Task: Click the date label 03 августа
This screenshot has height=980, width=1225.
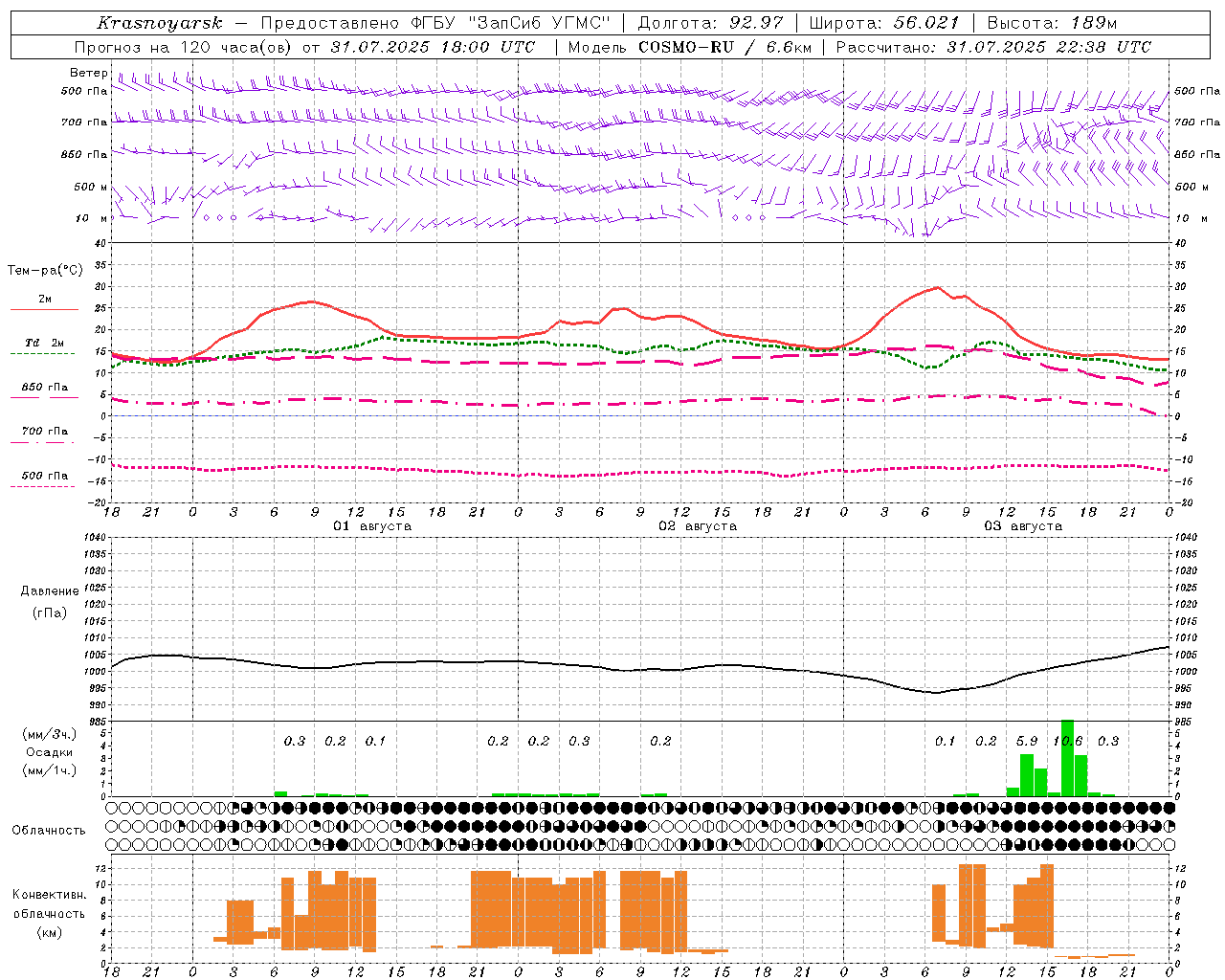Action: [1023, 526]
